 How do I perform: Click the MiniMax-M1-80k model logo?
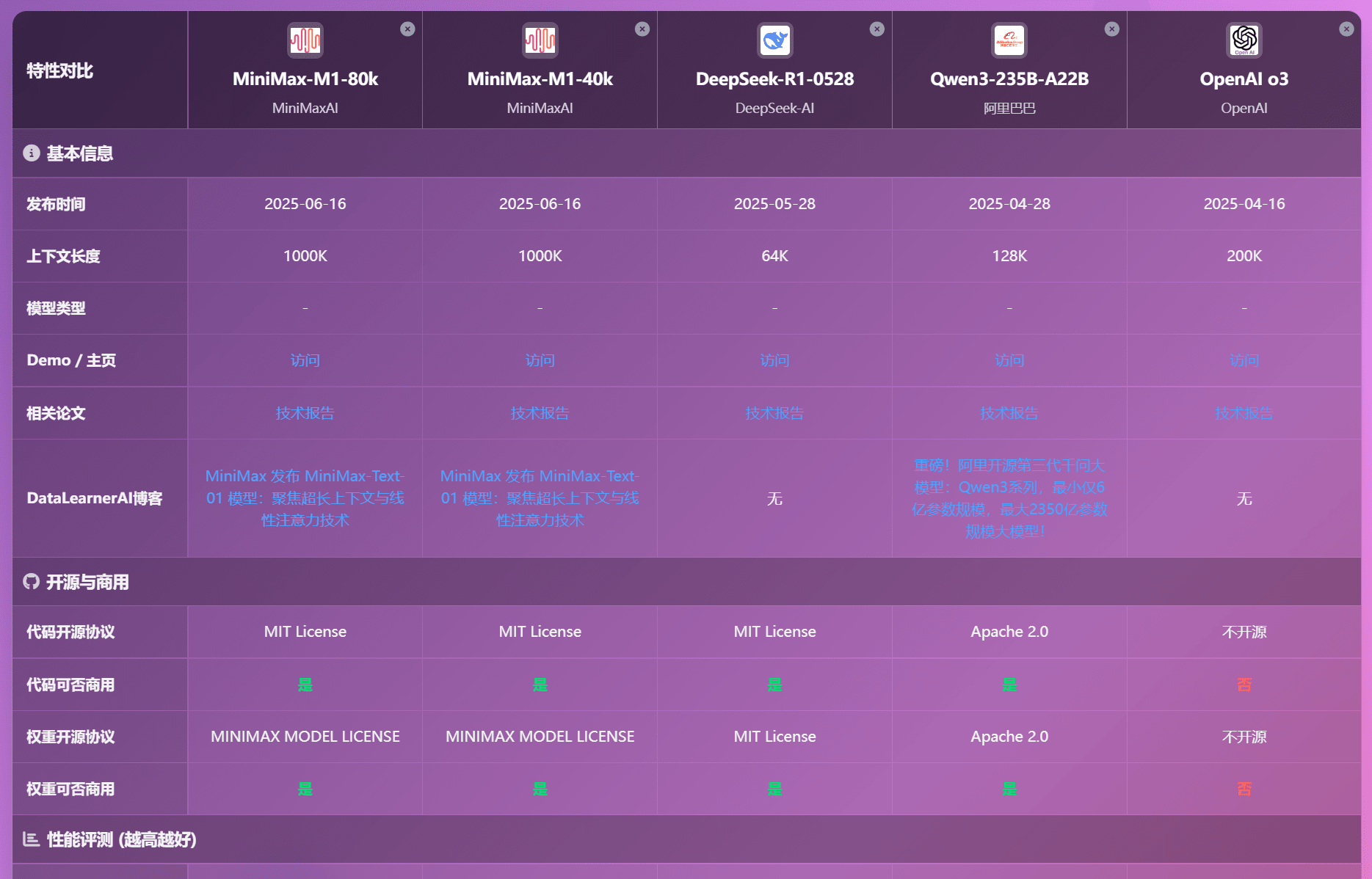click(x=305, y=40)
